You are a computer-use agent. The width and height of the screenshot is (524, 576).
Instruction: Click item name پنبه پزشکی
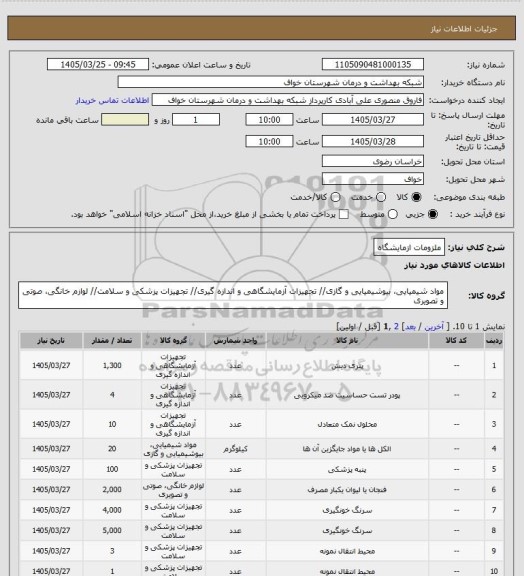(347, 469)
